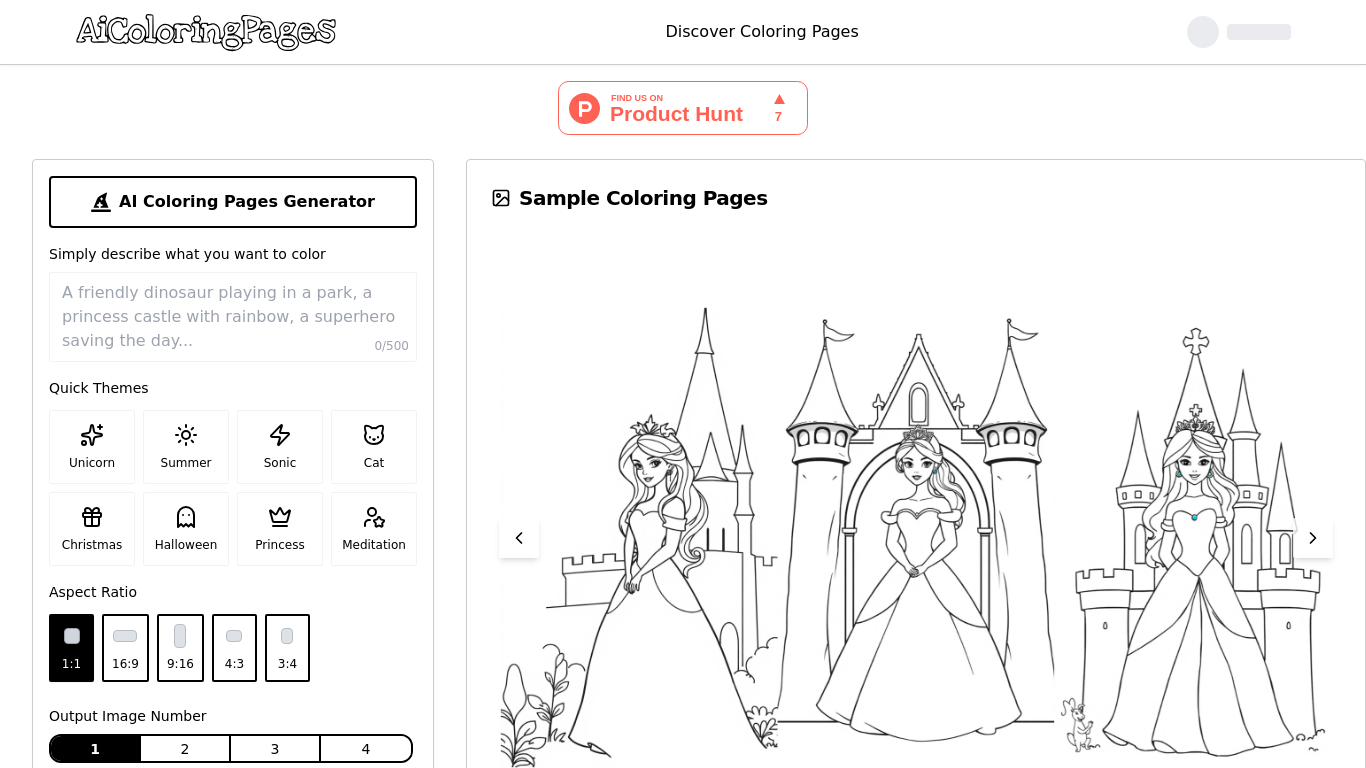Visit the Product Hunt page
This screenshot has width=1366, height=768.
[676, 114]
